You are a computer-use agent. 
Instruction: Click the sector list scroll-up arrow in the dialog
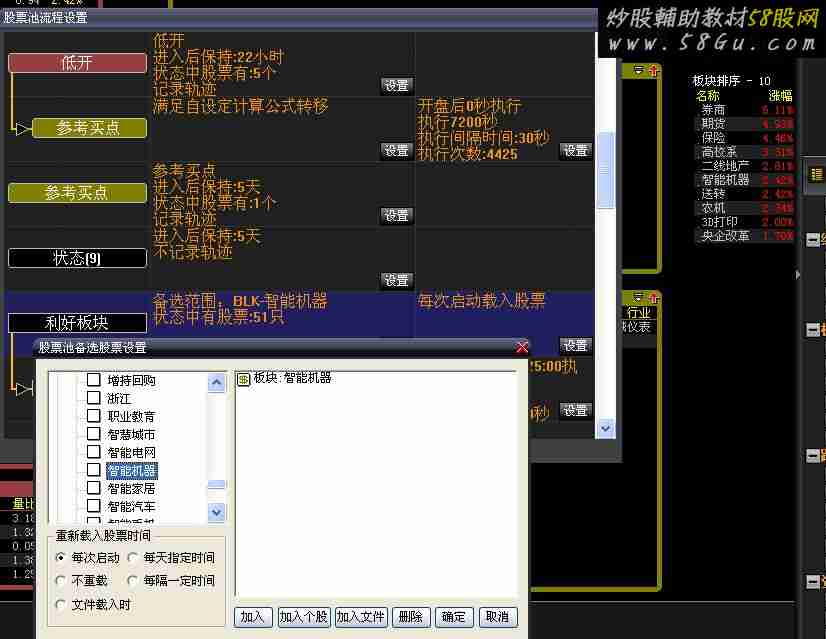coord(217,382)
